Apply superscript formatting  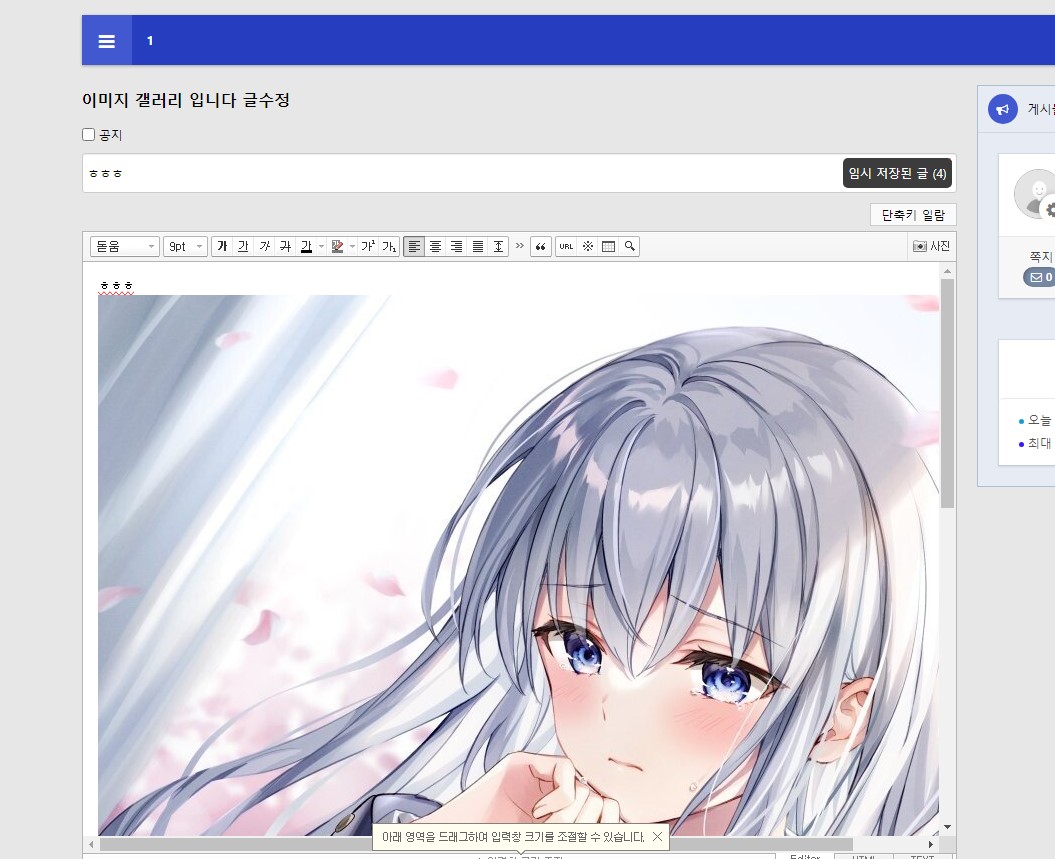point(368,246)
